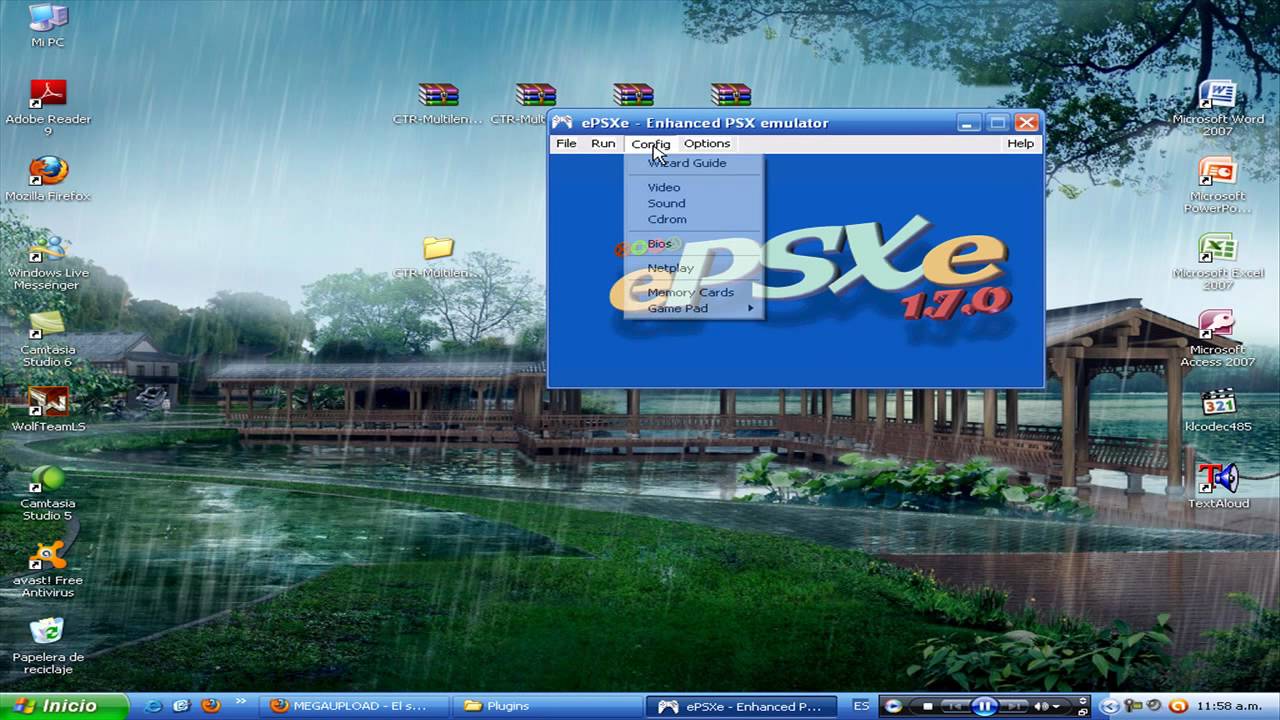Select avast! Free Antivirus desktop icon
Image resolution: width=1280 pixels, height=720 pixels.
(47, 569)
